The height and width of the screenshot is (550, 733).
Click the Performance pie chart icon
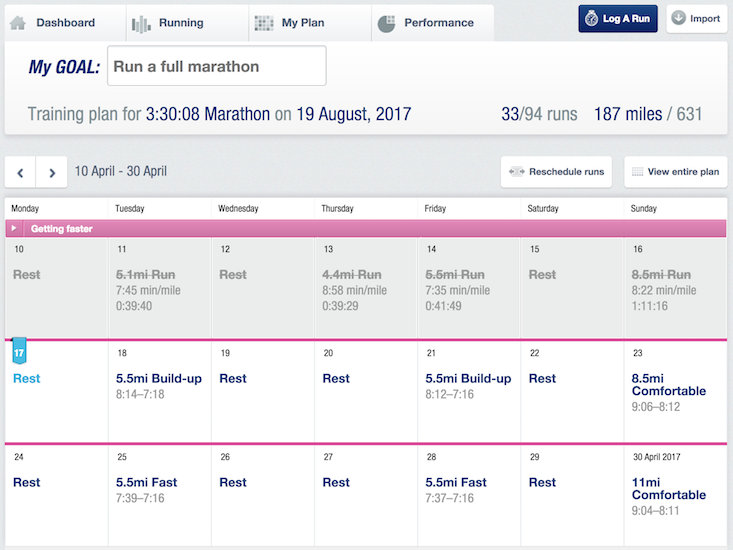tap(386, 24)
